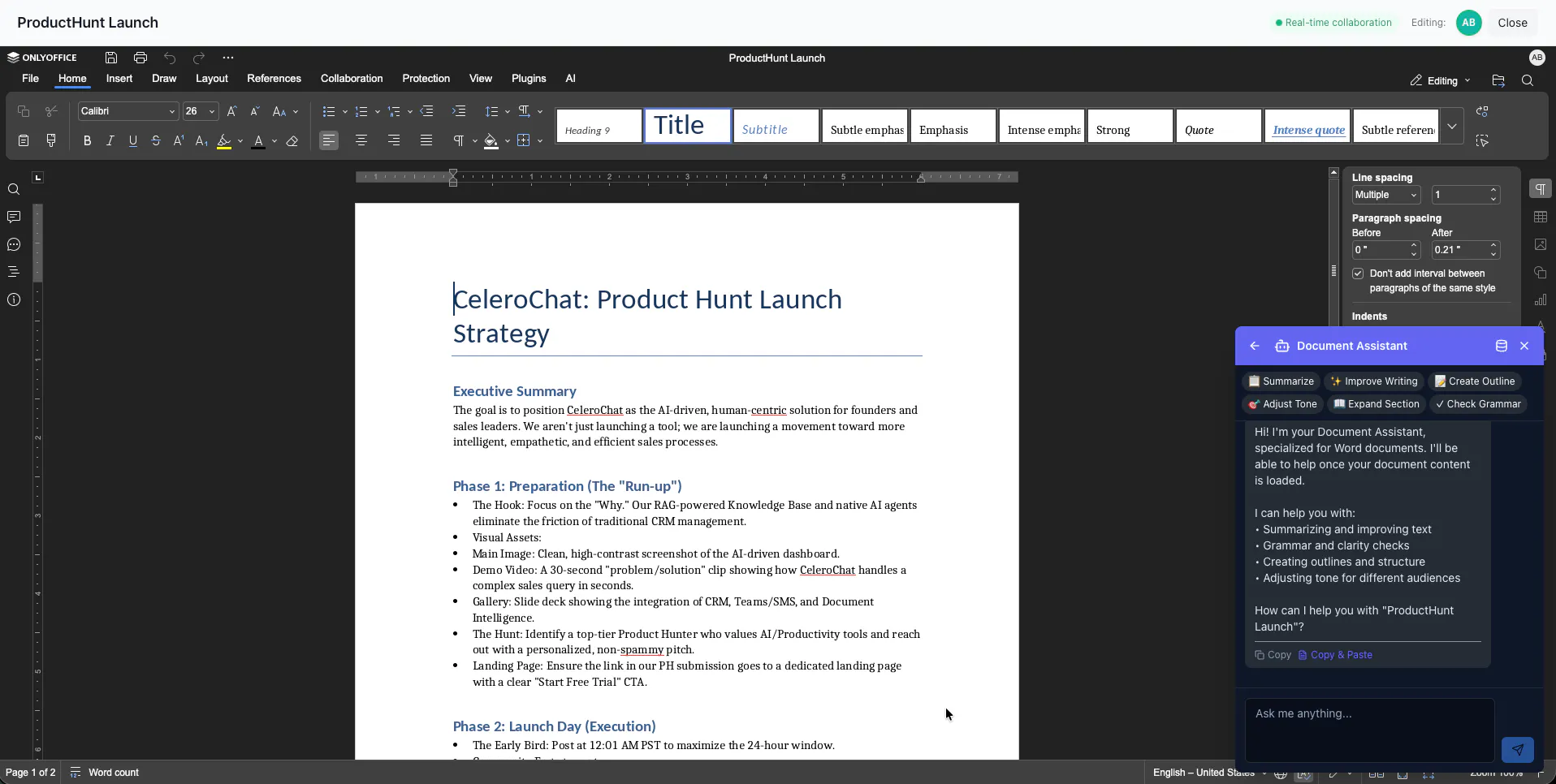Click the Copy & Paste link
Screen dimensions: 1556x784
(x=1335, y=655)
